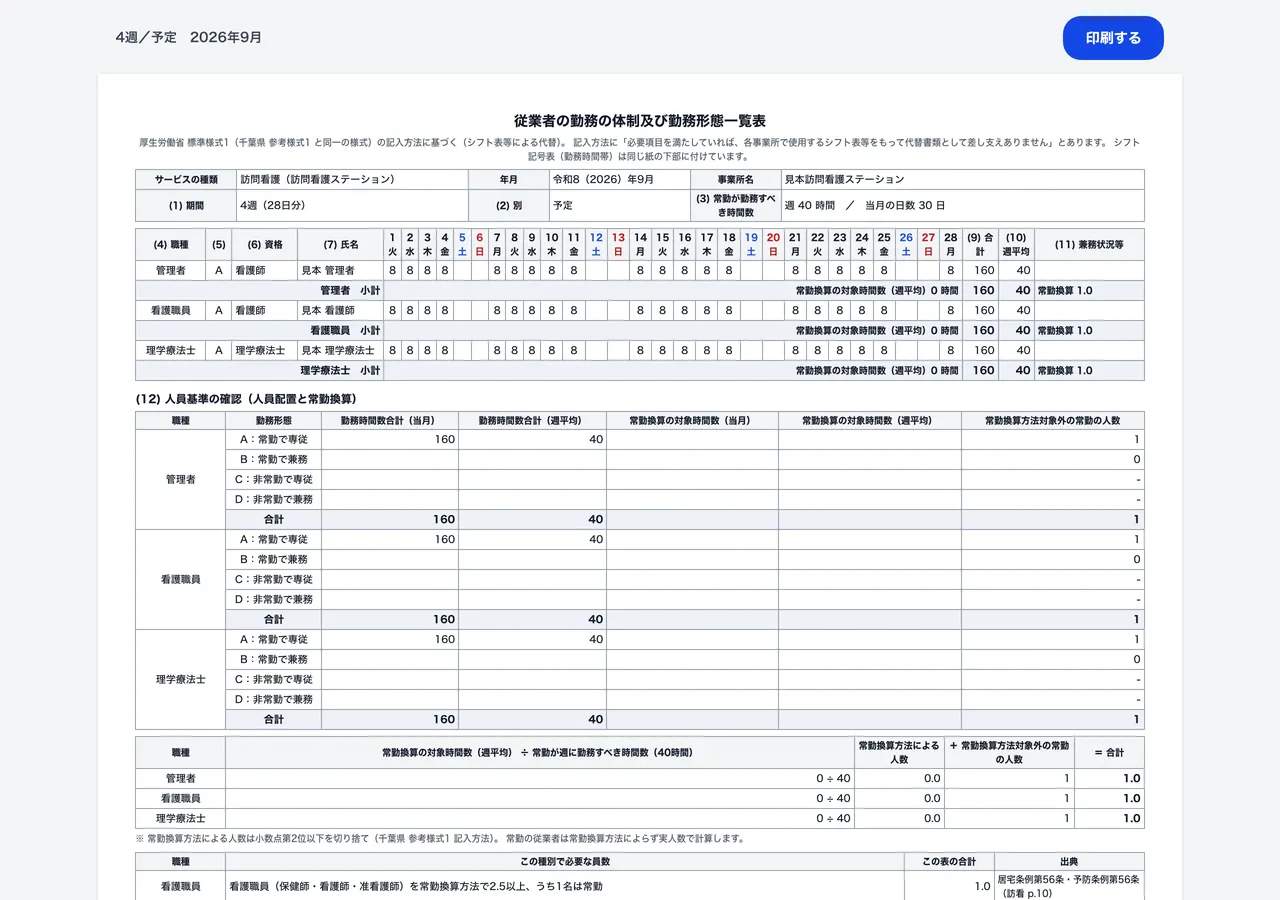Click the 週 40 時間 ／ 当月の日数 30 日 cell
The width and height of the screenshot is (1280, 900).
tap(962, 205)
